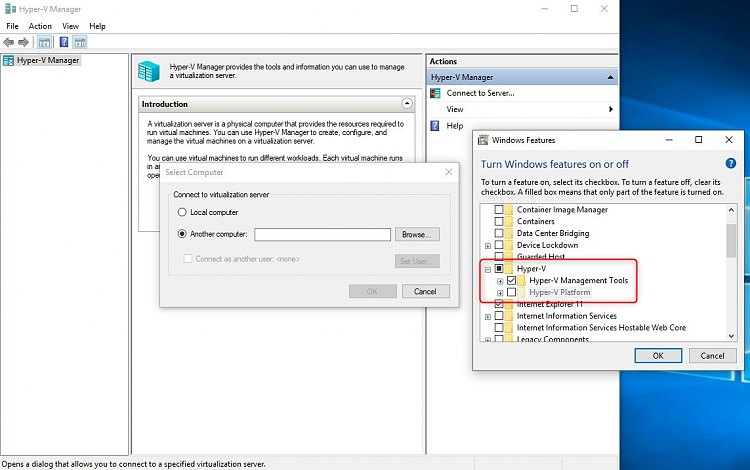
Task: Open the View submenu arrow in Actions
Action: 611,109
